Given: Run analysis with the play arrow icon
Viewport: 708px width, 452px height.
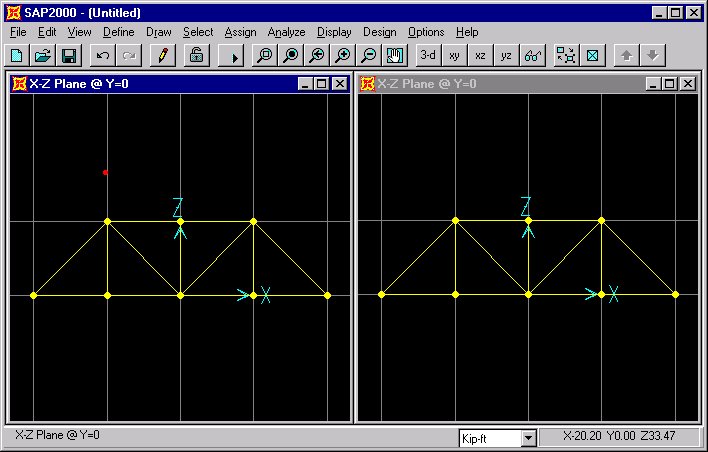Looking at the screenshot, I should point(232,56).
